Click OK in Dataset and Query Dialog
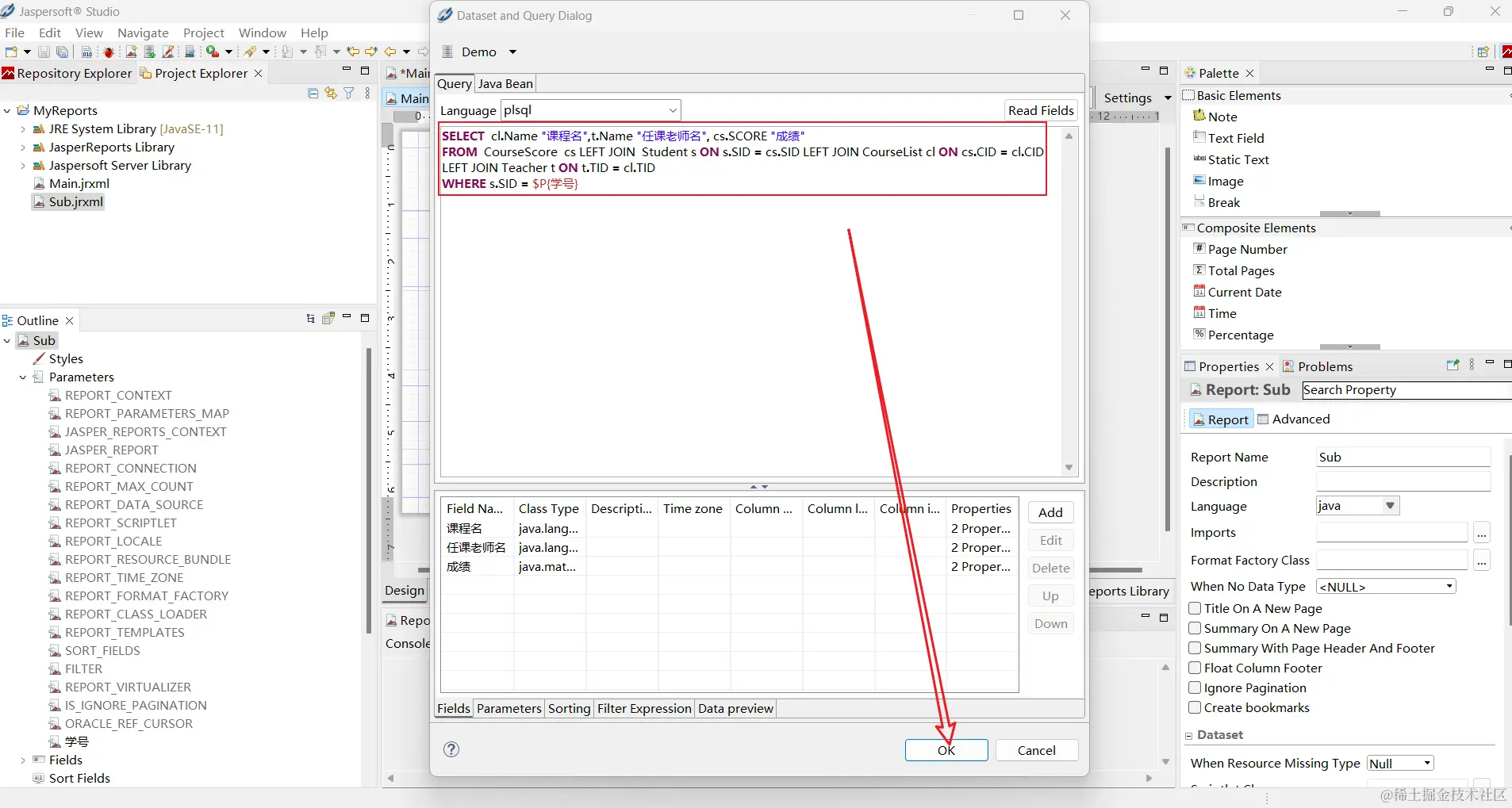 point(946,750)
